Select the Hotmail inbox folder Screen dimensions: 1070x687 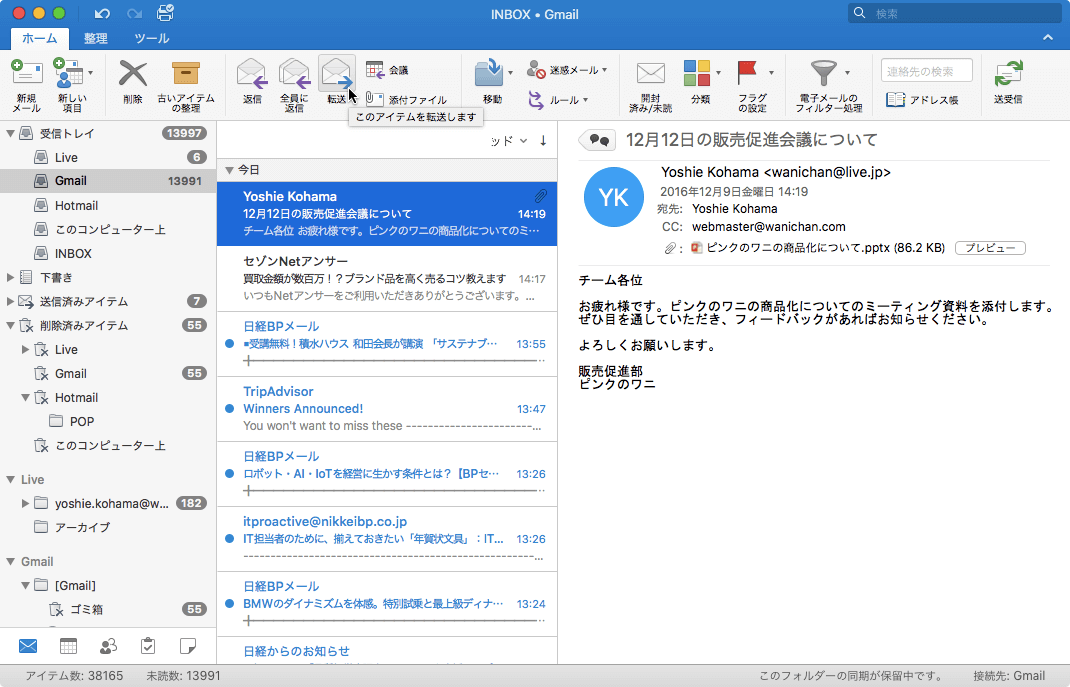[76, 205]
